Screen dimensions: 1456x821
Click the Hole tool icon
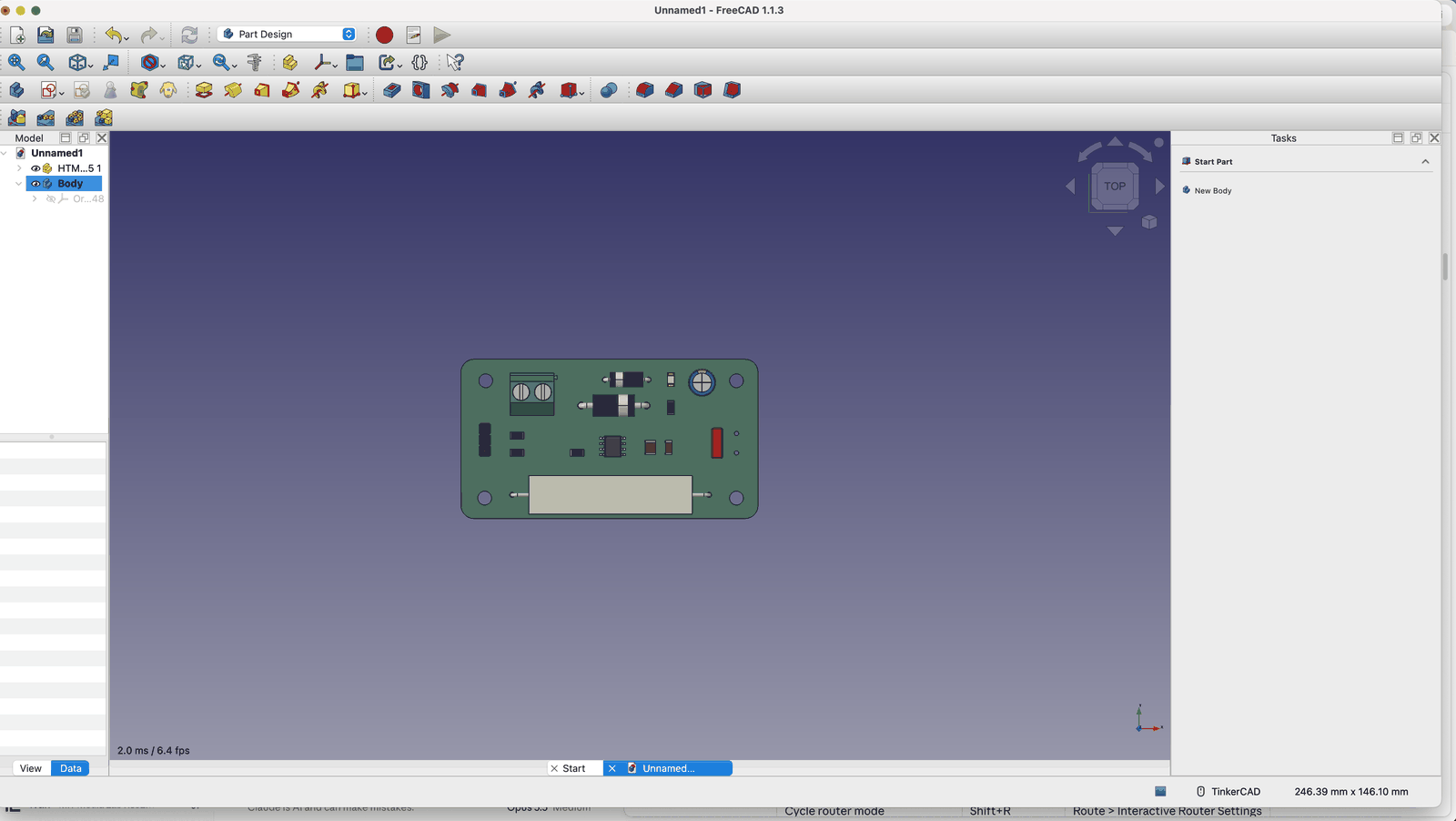[x=420, y=90]
